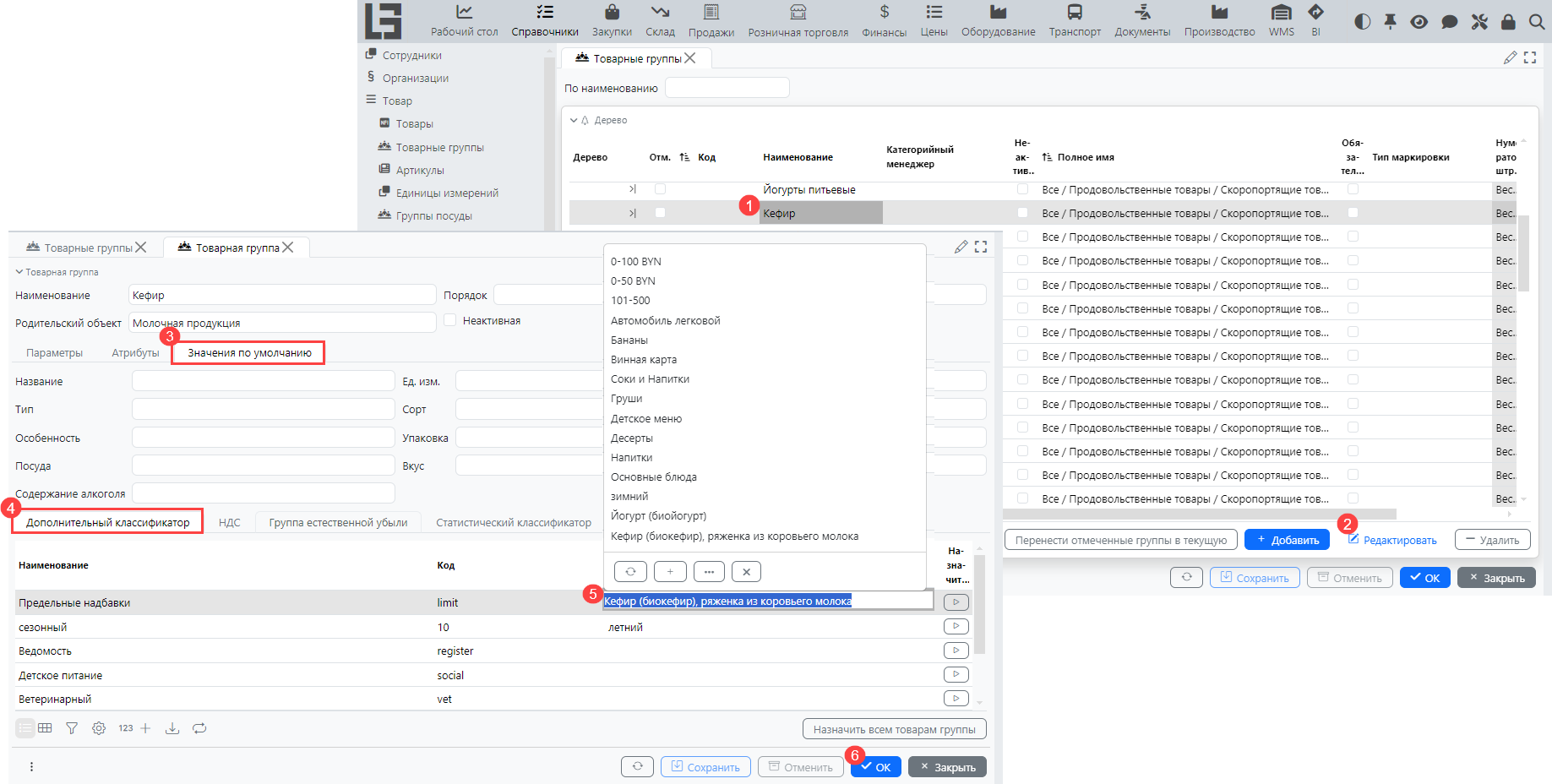The width and height of the screenshot is (1552, 784).
Task: Select 'Йогурт (биойогурт)' from dropdown list
Action: (658, 515)
